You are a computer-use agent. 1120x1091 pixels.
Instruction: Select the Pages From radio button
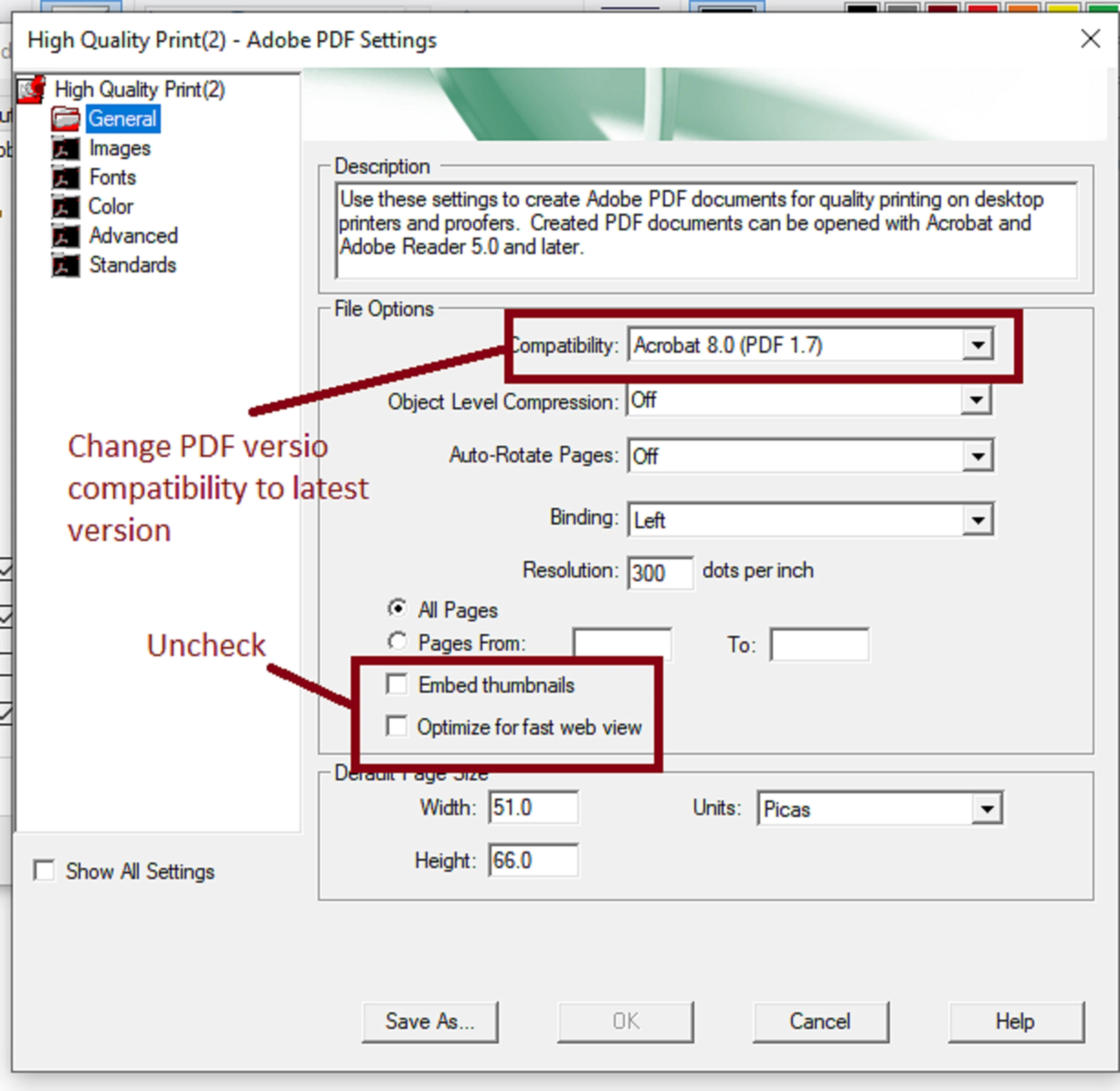(x=397, y=641)
